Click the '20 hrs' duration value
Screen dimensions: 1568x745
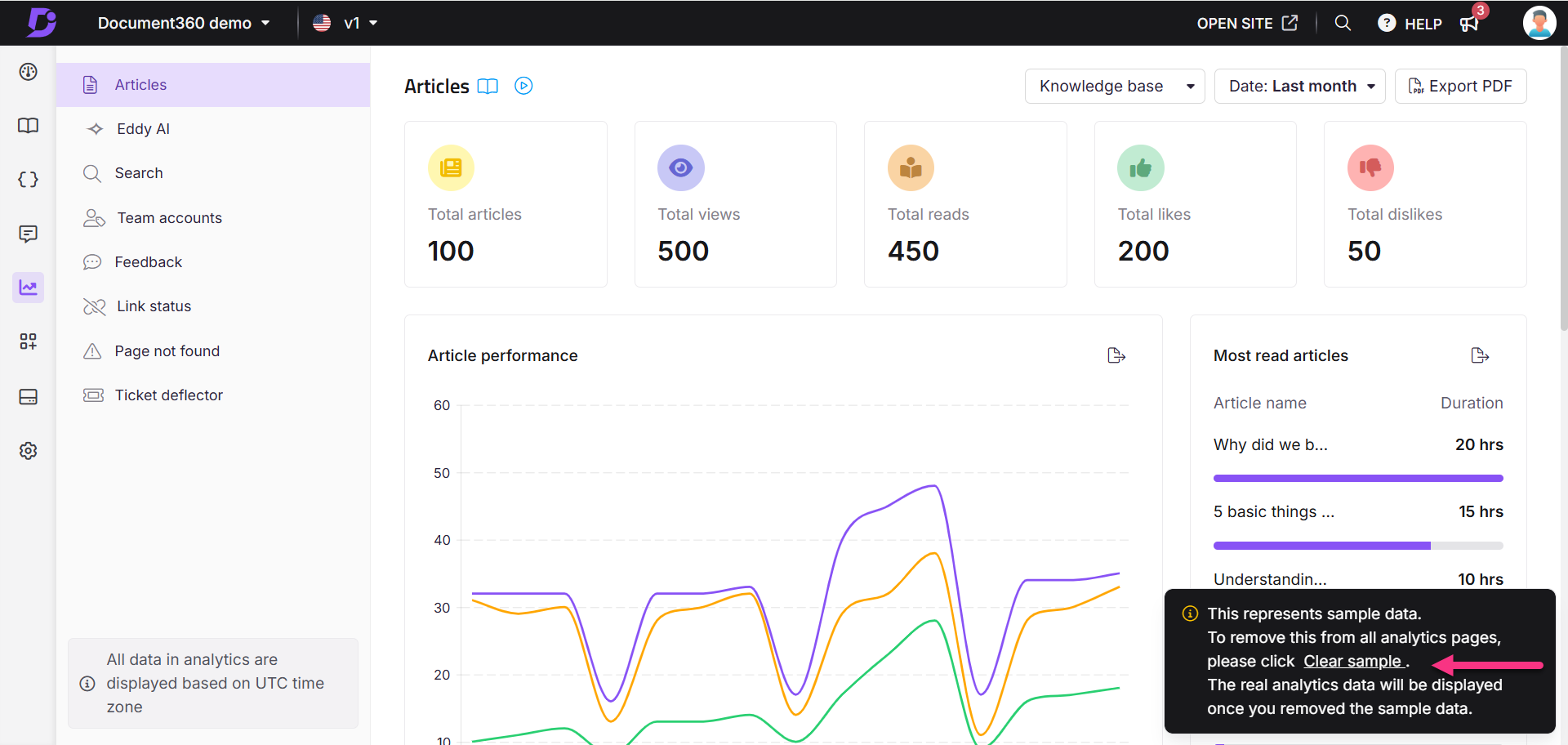click(x=1479, y=444)
